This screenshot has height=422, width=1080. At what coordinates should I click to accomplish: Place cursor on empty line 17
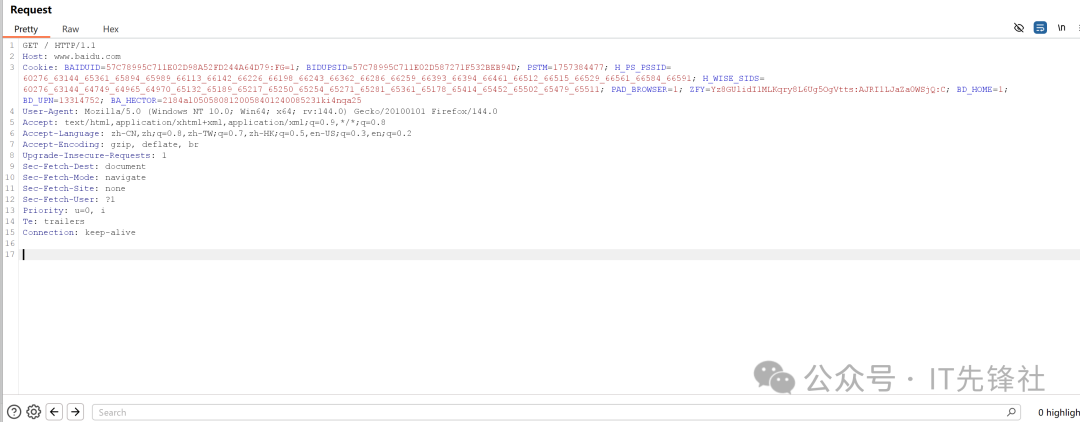tap(550, 255)
